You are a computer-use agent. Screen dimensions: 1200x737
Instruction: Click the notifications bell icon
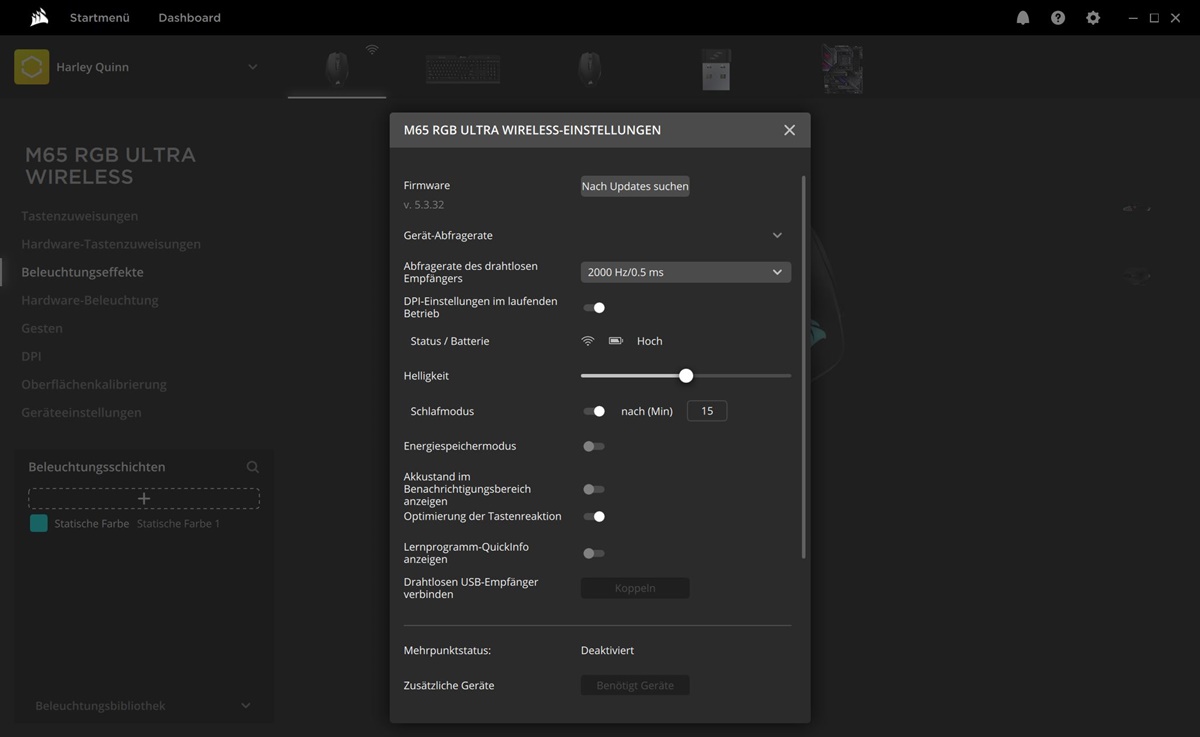[1023, 18]
